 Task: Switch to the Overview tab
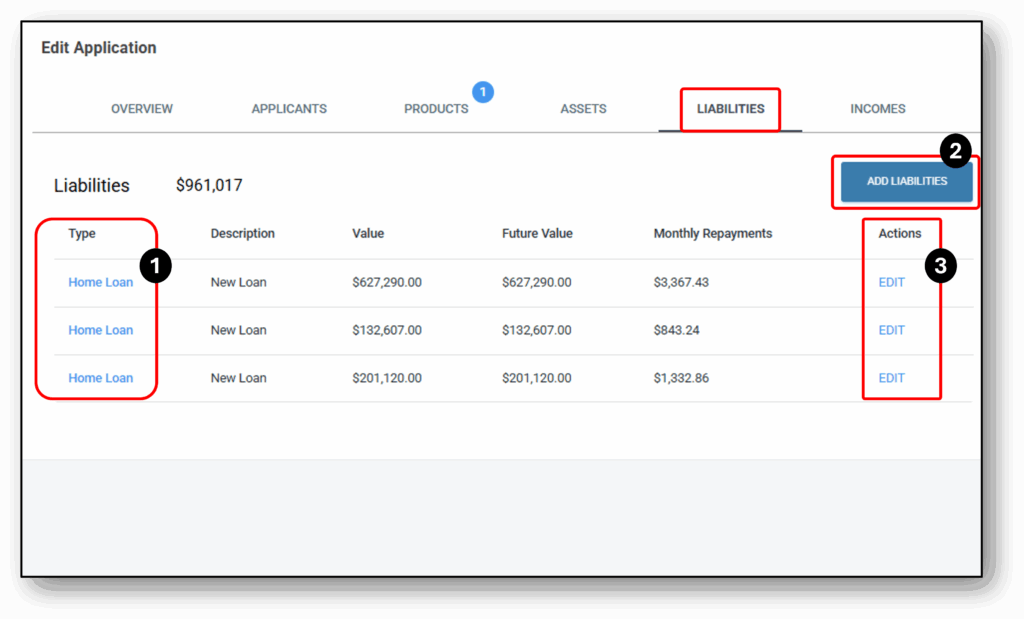142,109
